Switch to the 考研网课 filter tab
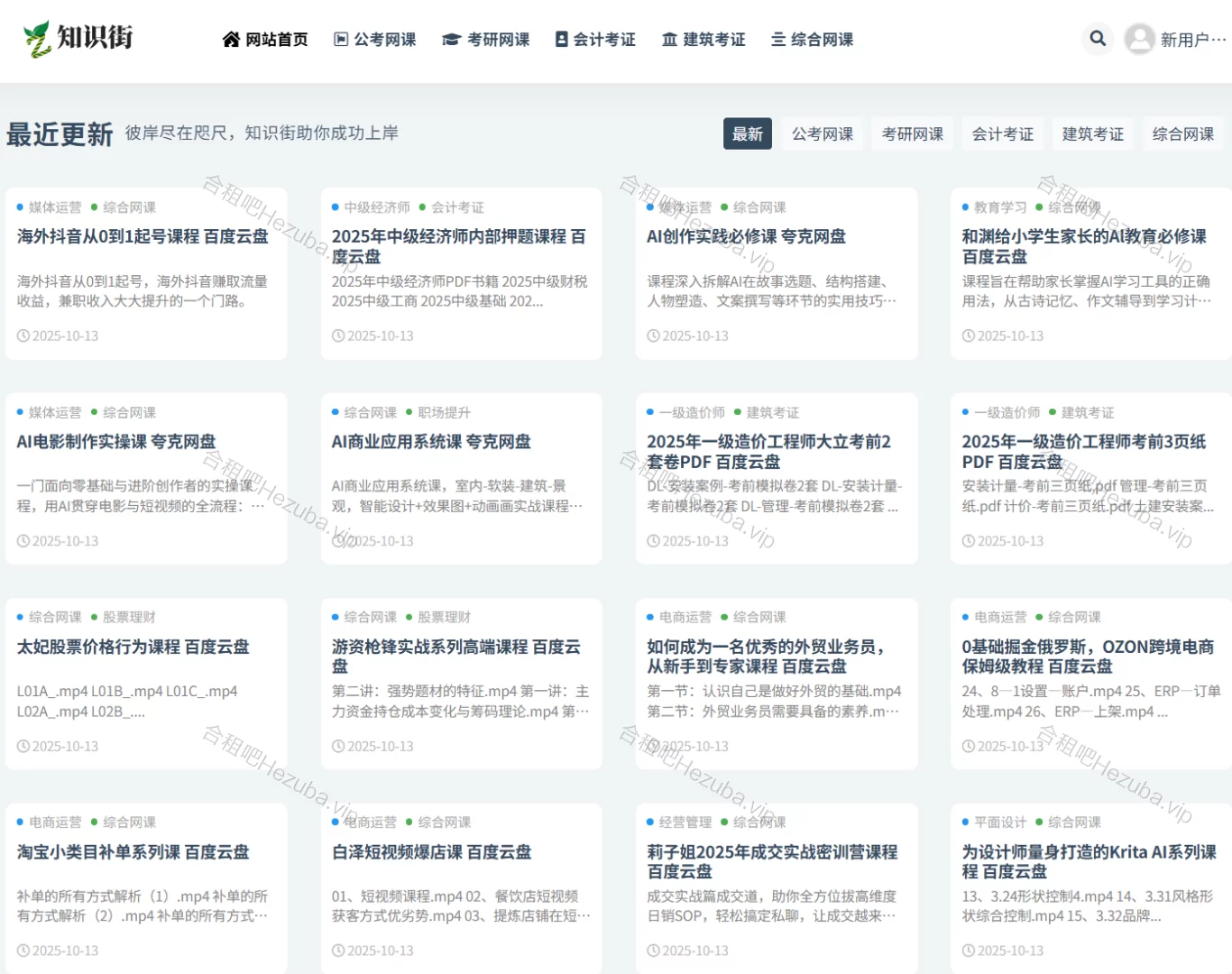The height and width of the screenshot is (974, 1232). click(x=912, y=134)
